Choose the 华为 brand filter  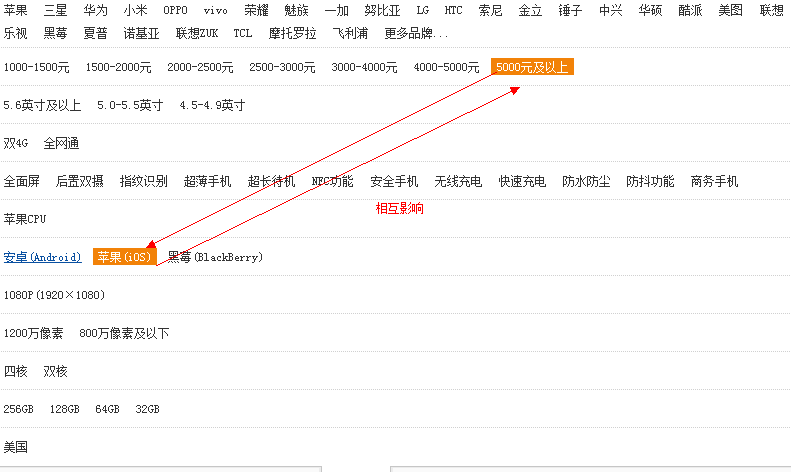pyautogui.click(x=95, y=10)
